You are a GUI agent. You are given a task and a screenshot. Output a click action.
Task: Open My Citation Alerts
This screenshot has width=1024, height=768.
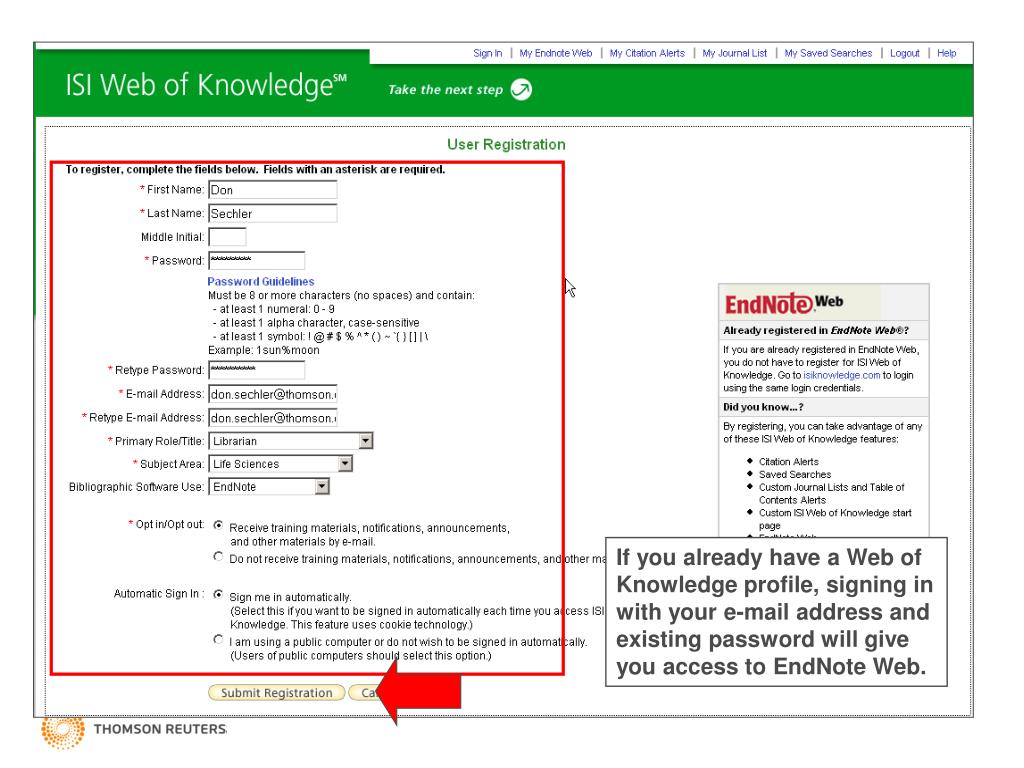(647, 54)
